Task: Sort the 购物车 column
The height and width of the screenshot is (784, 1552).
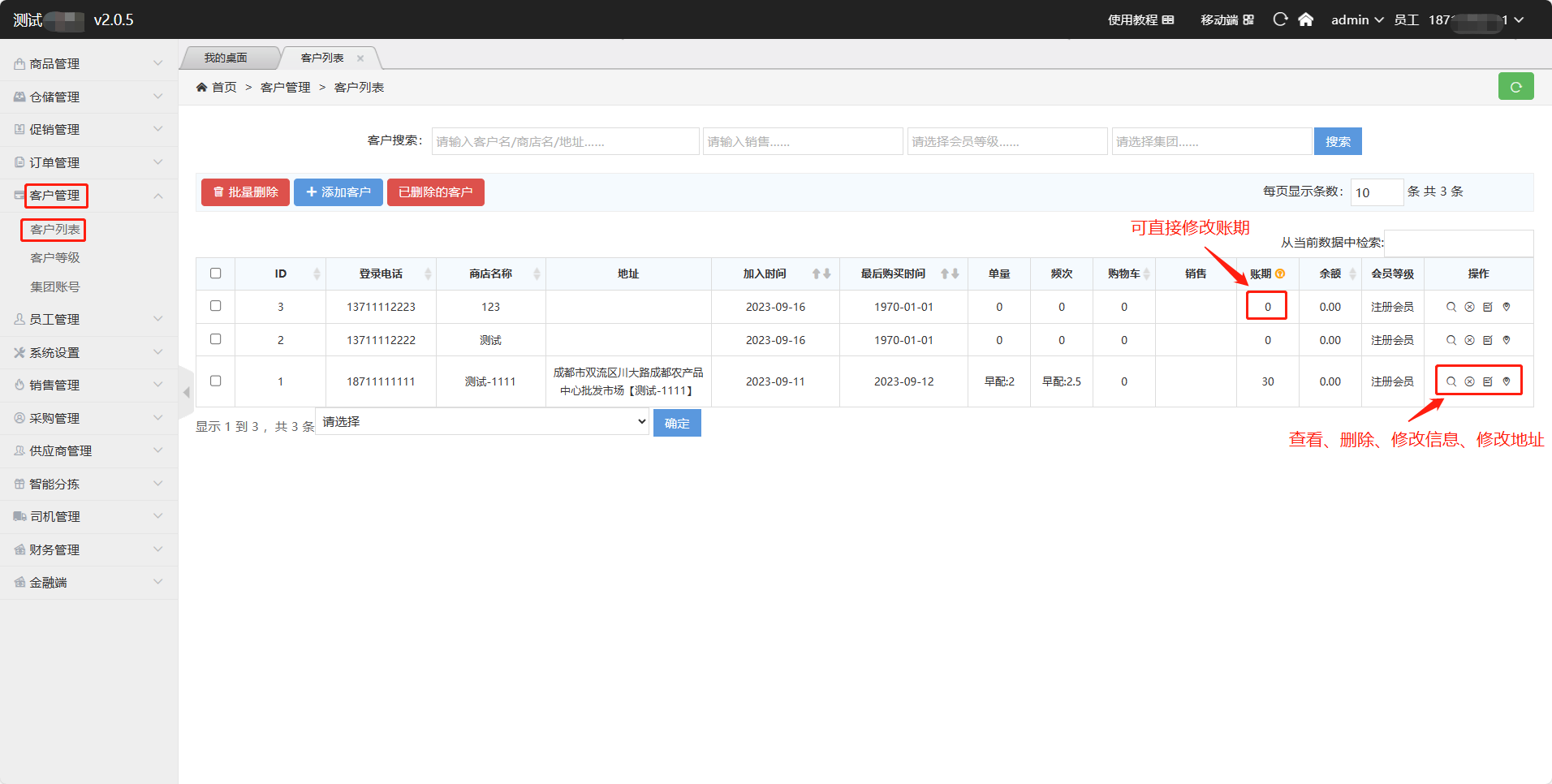Action: click(x=1147, y=274)
